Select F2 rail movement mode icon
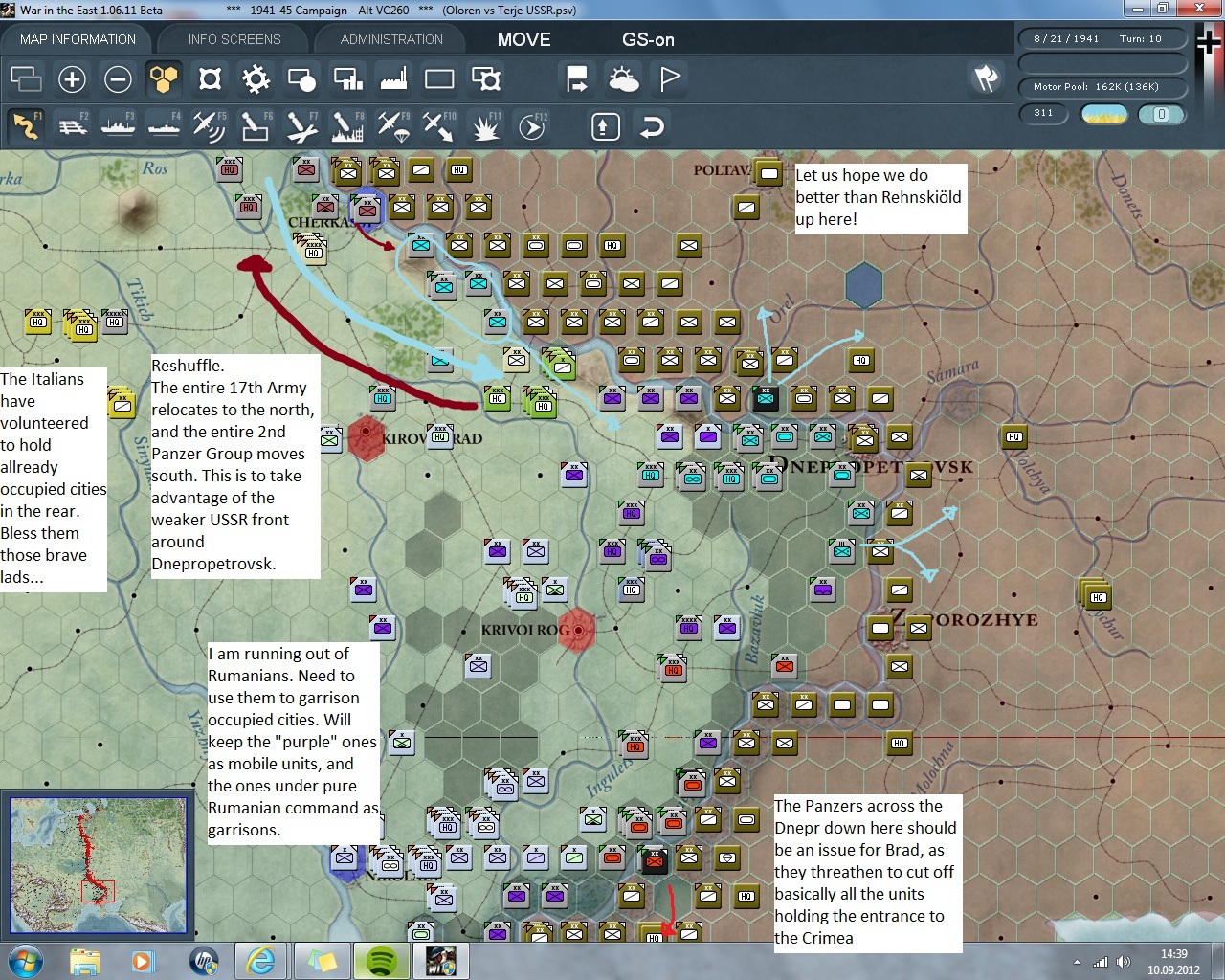The height and width of the screenshot is (980, 1225). (72, 125)
